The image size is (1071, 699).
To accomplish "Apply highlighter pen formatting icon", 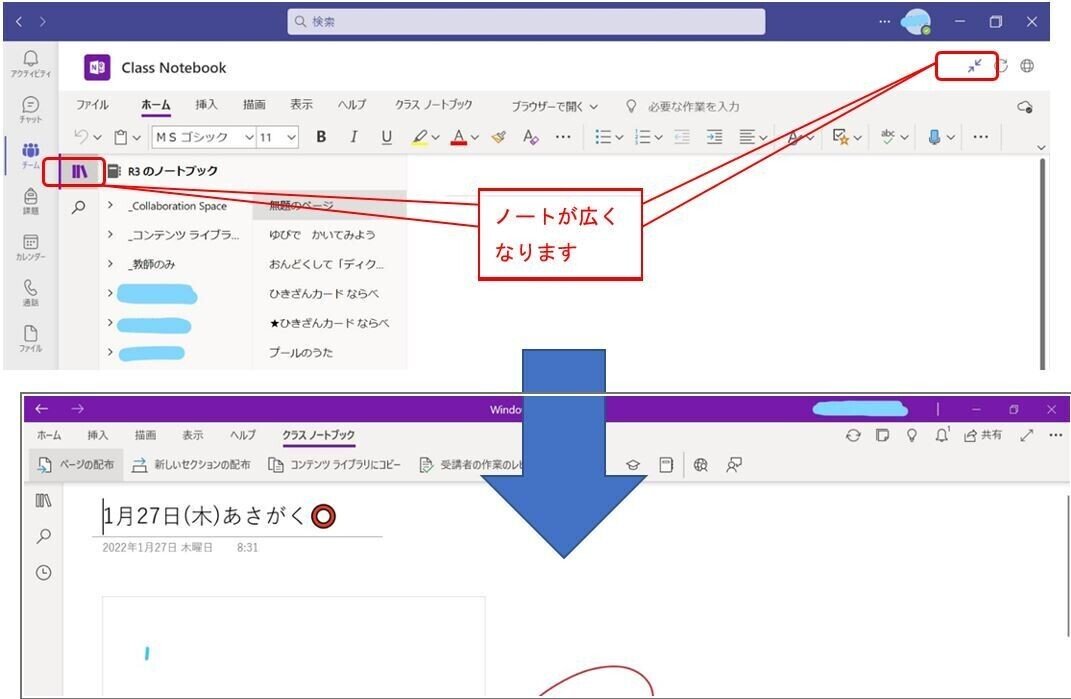I will [419, 137].
